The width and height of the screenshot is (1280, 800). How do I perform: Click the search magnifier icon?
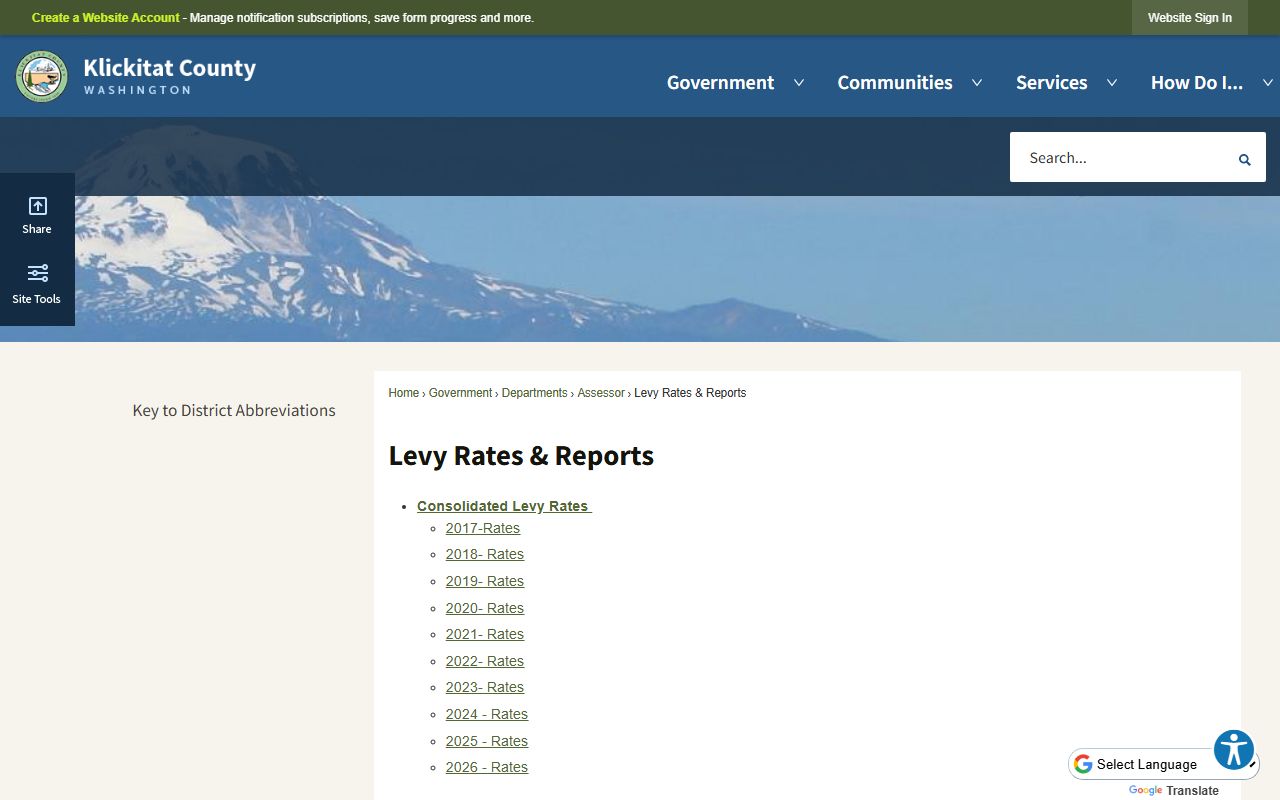click(1244, 159)
